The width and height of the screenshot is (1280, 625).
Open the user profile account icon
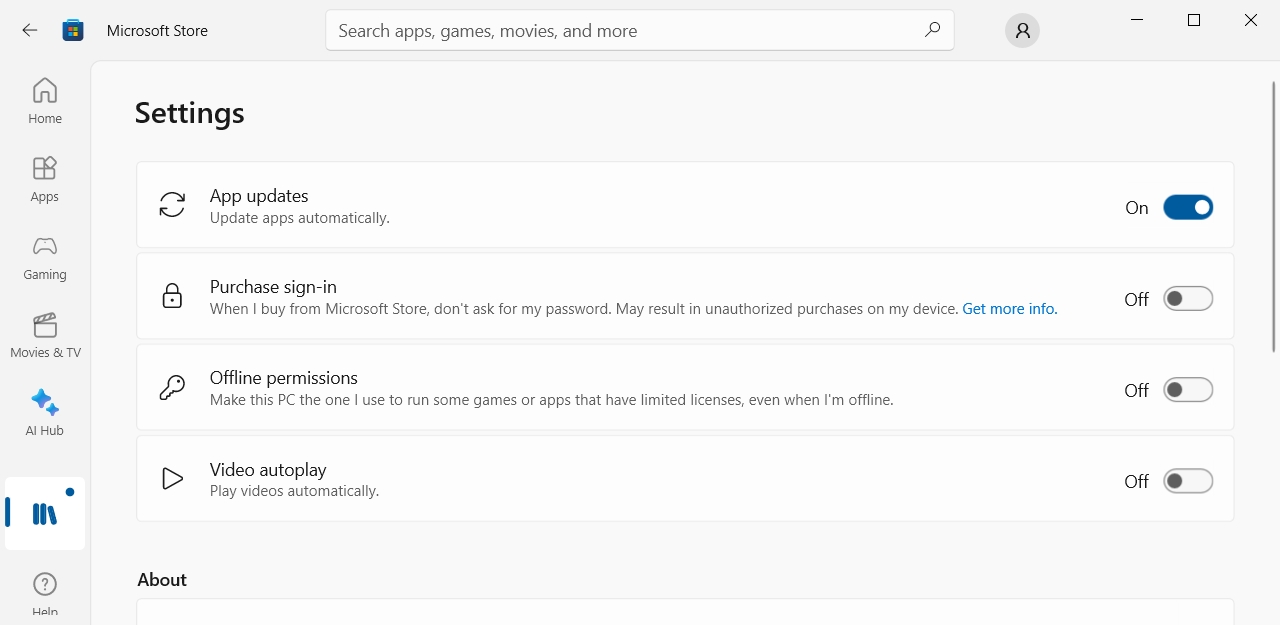(x=1022, y=30)
